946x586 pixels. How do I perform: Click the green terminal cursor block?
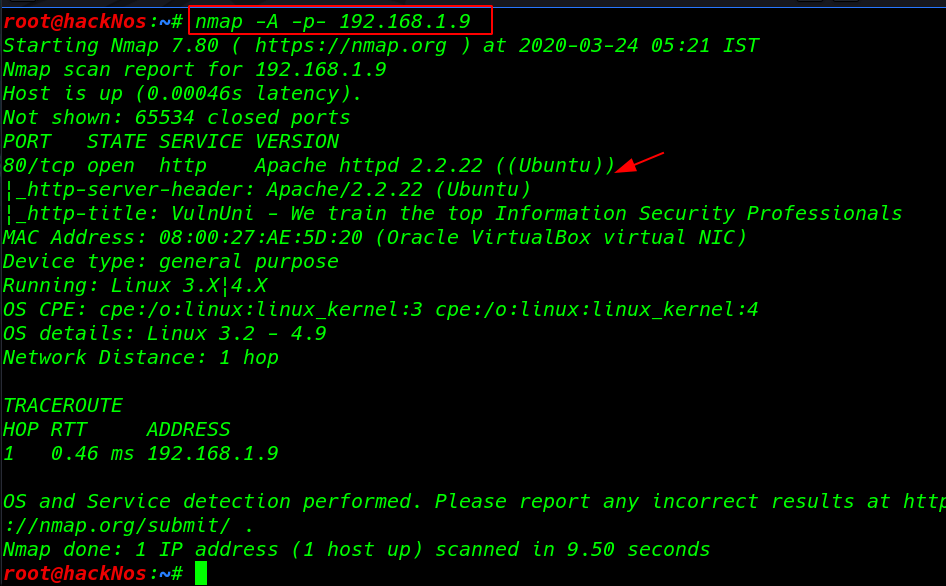pyautogui.click(x=201, y=573)
